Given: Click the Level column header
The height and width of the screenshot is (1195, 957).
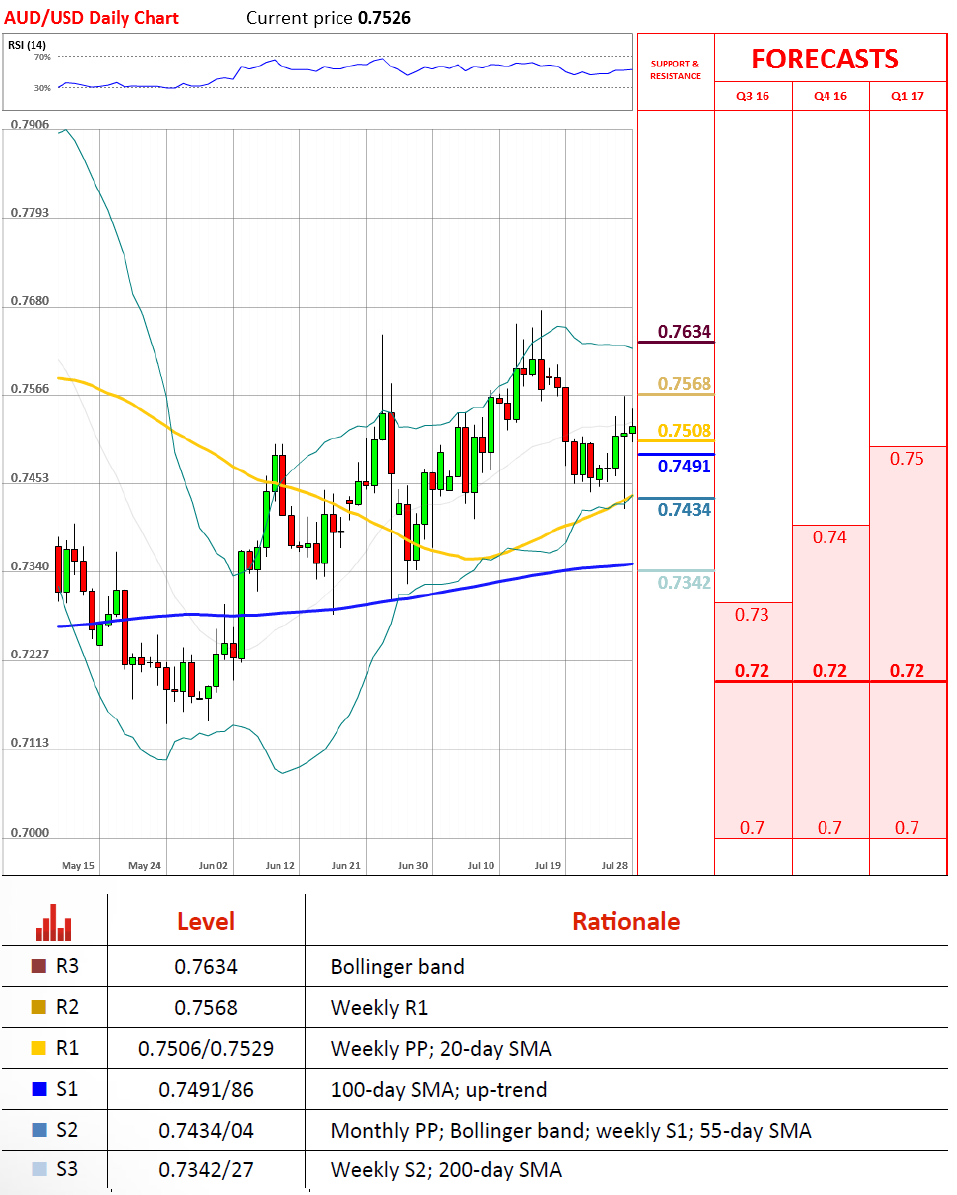Looking at the screenshot, I should 205,921.
